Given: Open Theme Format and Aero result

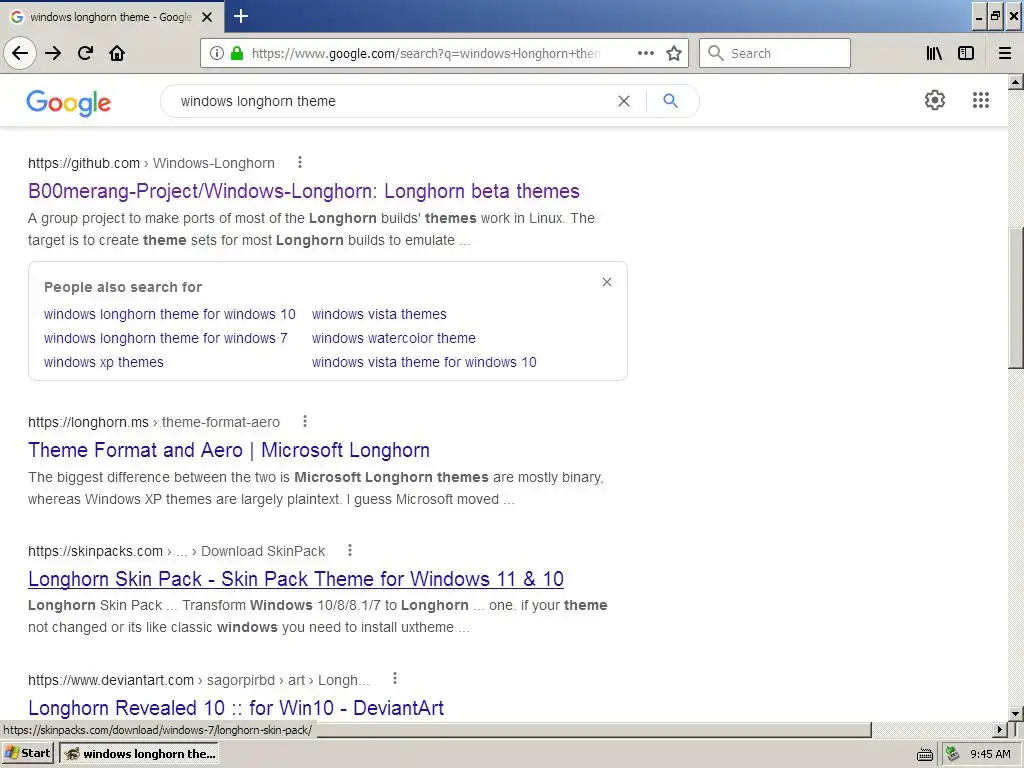Looking at the screenshot, I should coord(229,450).
